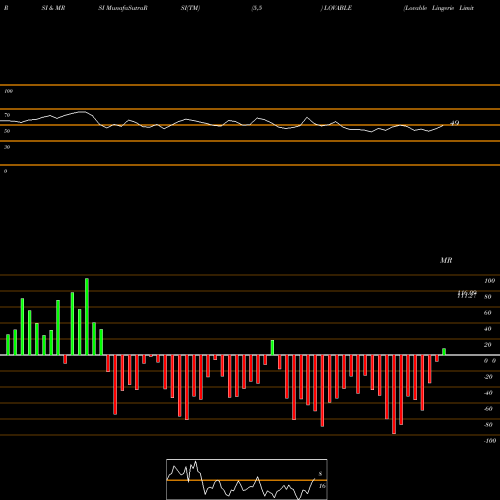Screen dimensions: 500x500
Task: Select the final small green bar at histogram end
Action: coord(444,352)
